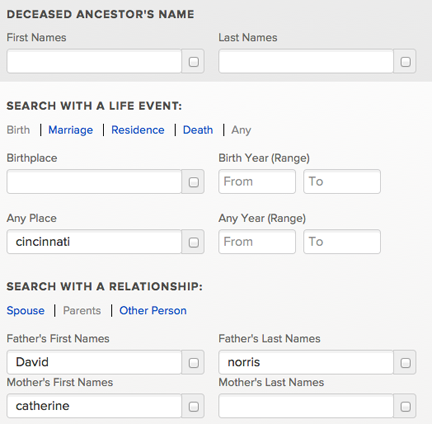The height and width of the screenshot is (424, 432).
Task: Focus the Any Year To field
Action: tap(342, 241)
